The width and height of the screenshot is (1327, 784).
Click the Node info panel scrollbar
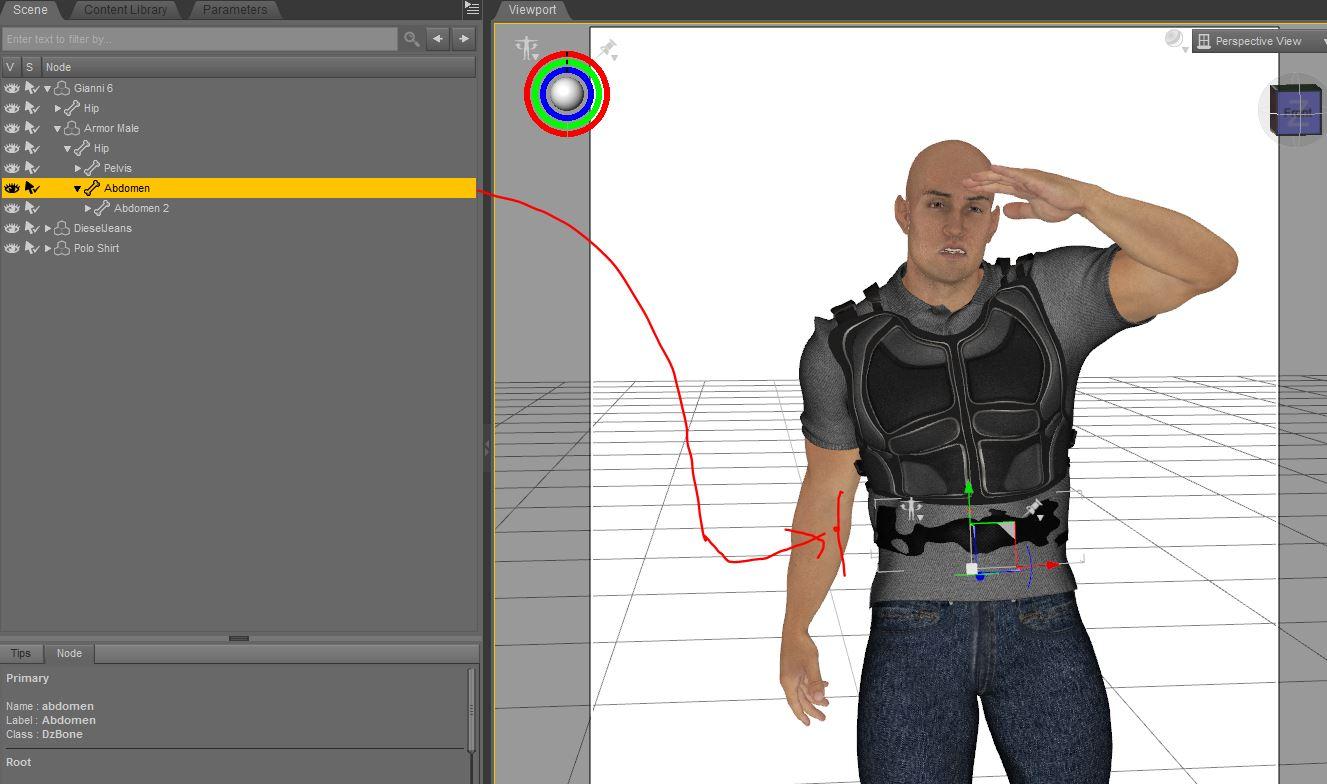(472, 709)
